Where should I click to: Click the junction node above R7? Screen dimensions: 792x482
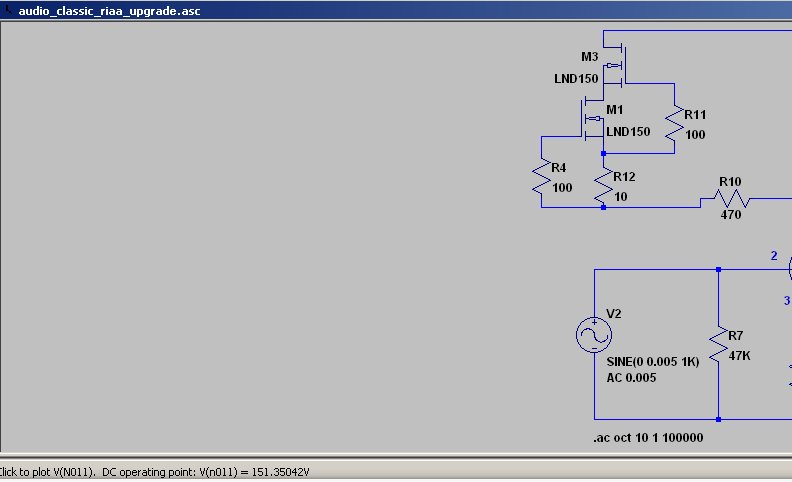(719, 270)
